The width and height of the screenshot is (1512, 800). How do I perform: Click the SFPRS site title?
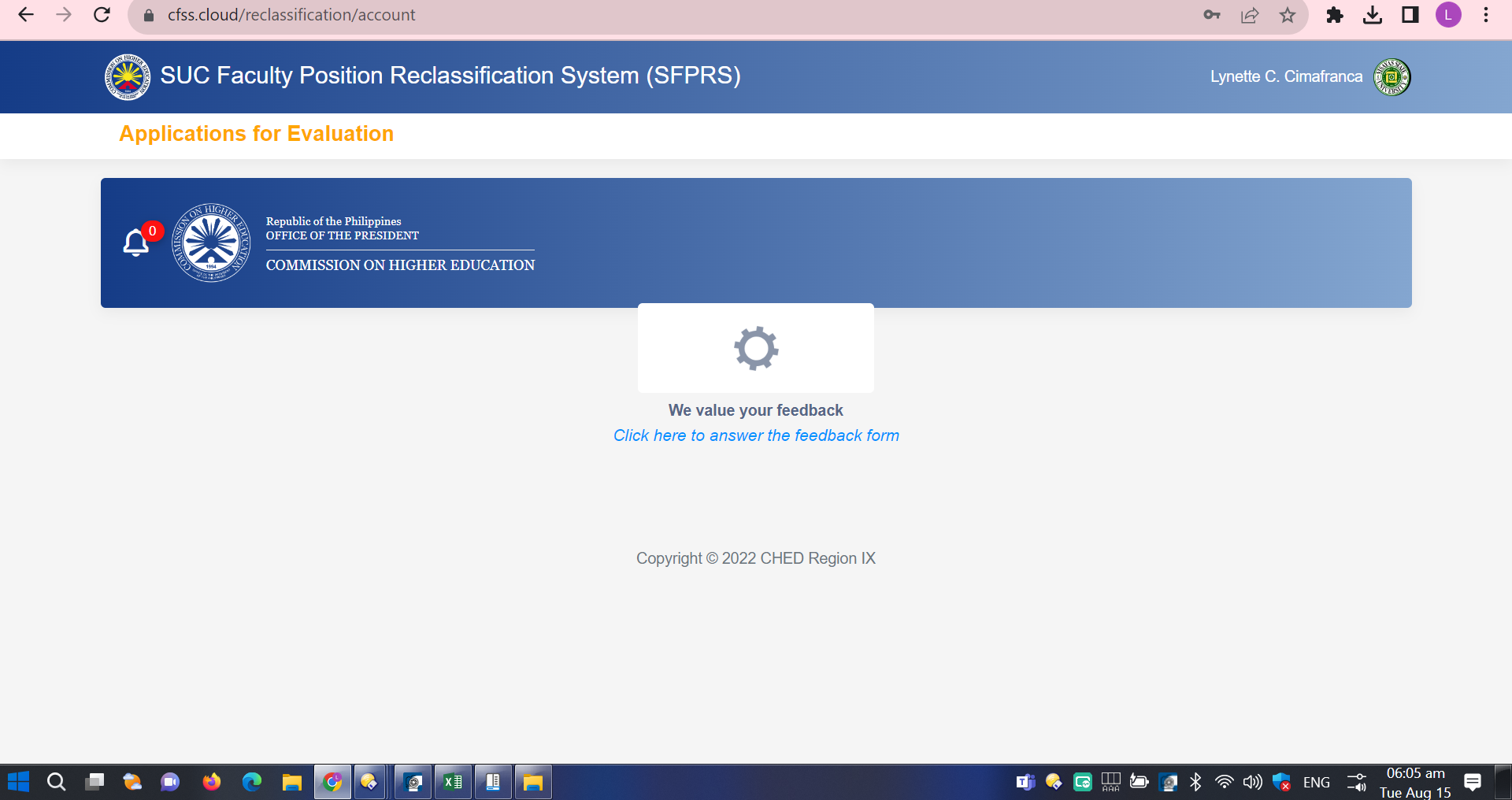pos(450,76)
